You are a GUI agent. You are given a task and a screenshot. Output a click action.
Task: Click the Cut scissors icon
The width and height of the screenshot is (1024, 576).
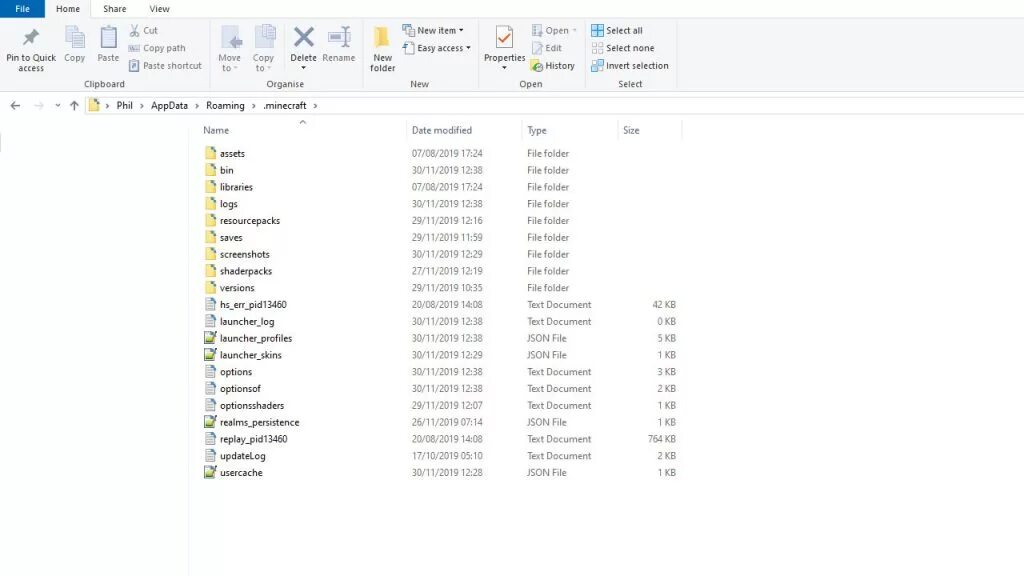[x=135, y=30]
